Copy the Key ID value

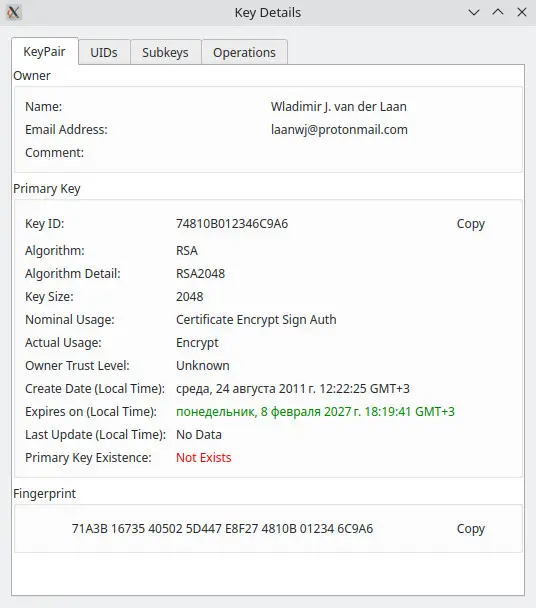click(470, 224)
